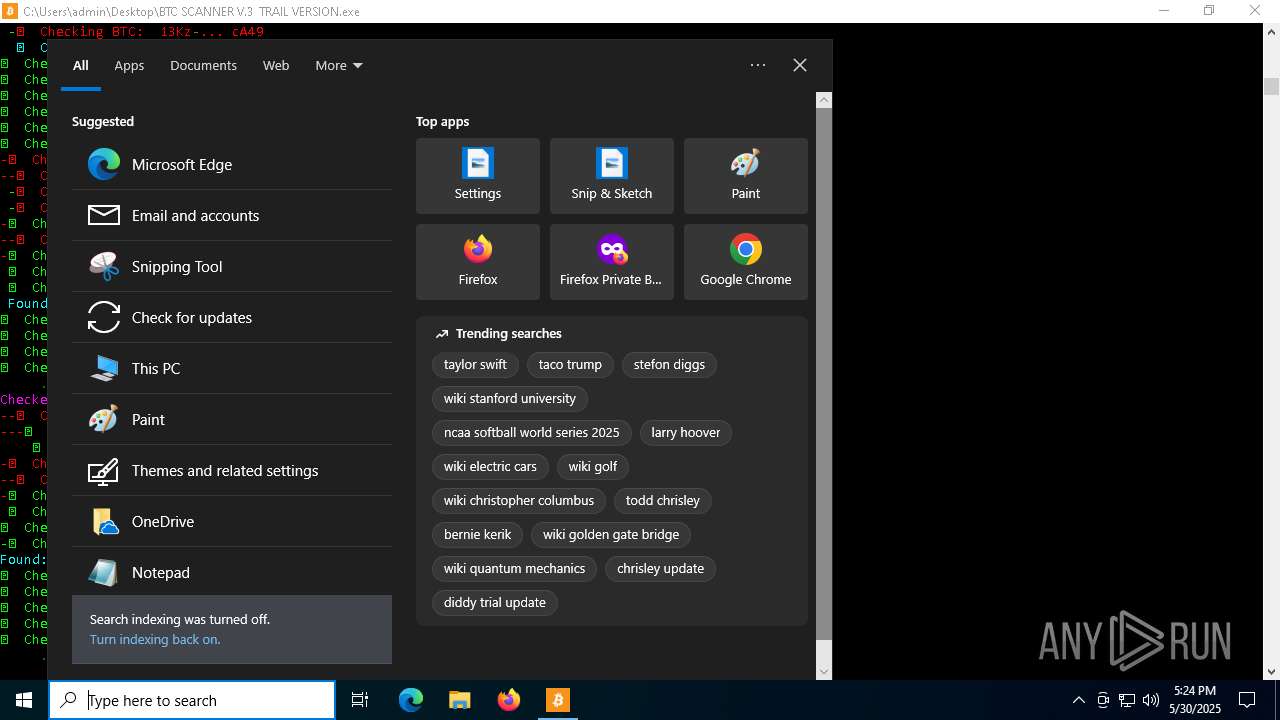The width and height of the screenshot is (1280, 720).
Task: Open Snip & Sketch tile
Action: (612, 176)
